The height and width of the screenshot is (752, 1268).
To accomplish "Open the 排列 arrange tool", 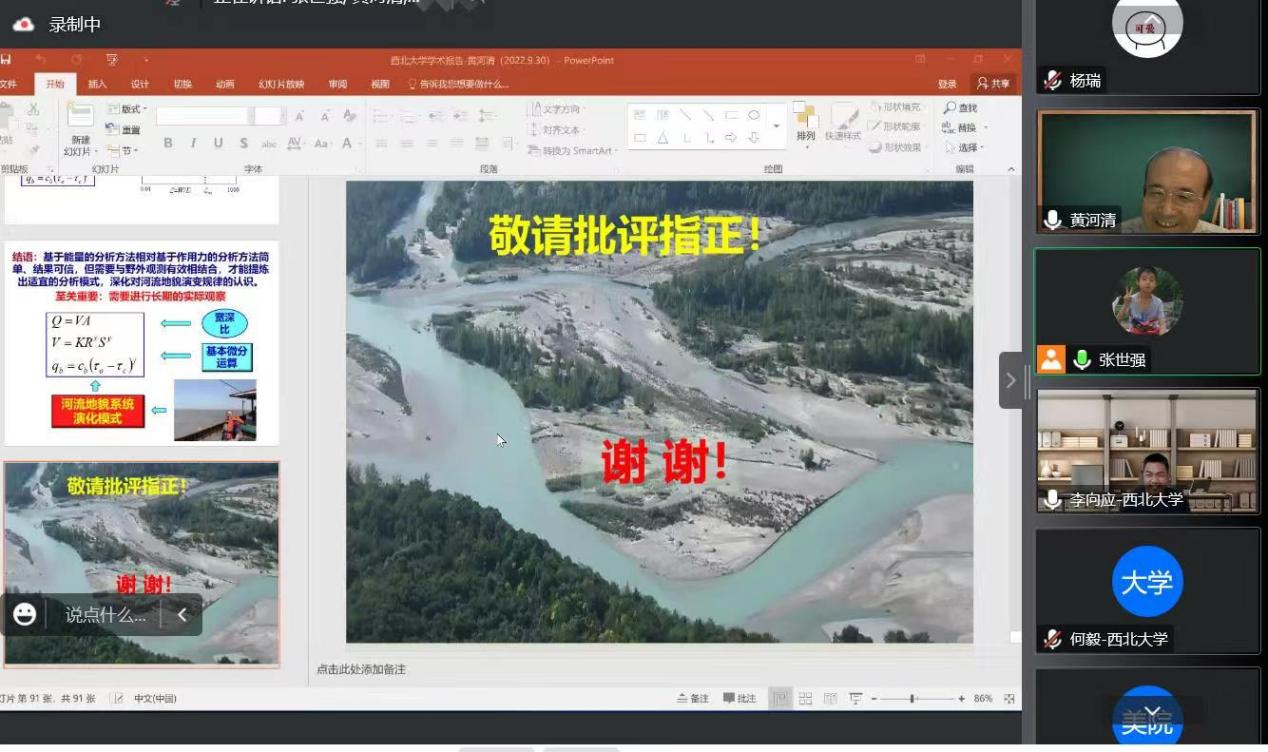I will 805,120.
